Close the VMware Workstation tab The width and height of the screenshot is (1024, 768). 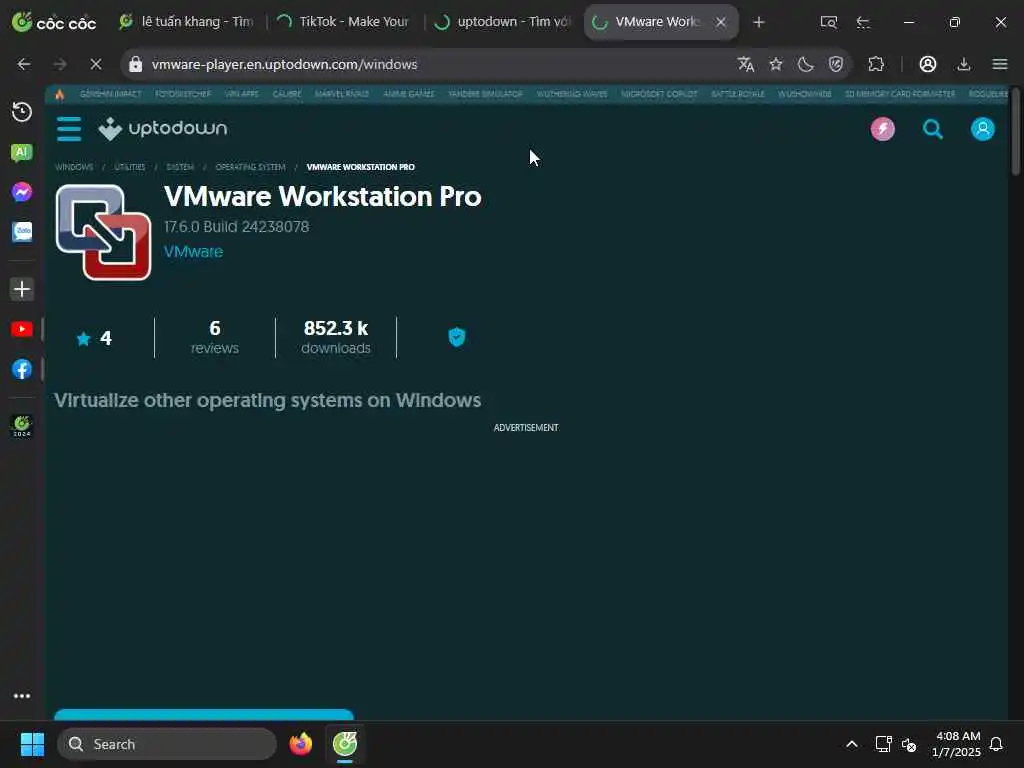point(721,22)
